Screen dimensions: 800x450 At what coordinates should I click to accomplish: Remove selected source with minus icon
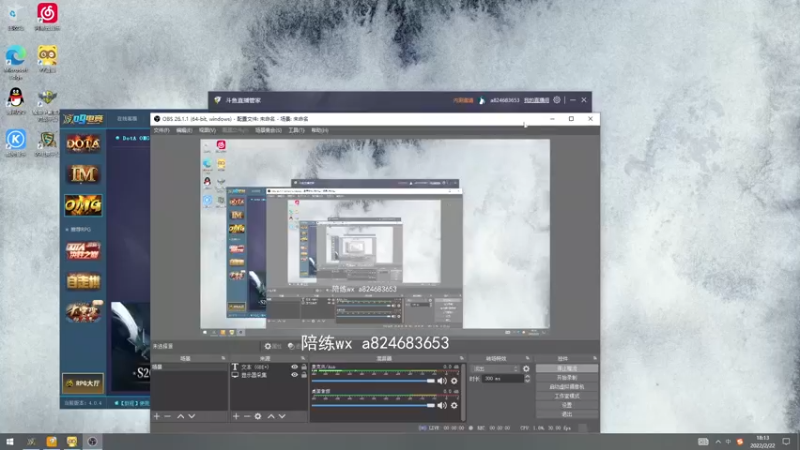247,416
